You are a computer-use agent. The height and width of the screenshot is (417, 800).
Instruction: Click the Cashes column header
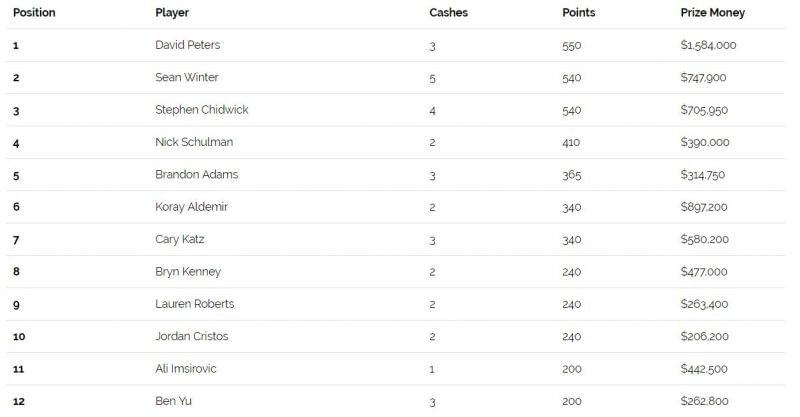tap(448, 13)
